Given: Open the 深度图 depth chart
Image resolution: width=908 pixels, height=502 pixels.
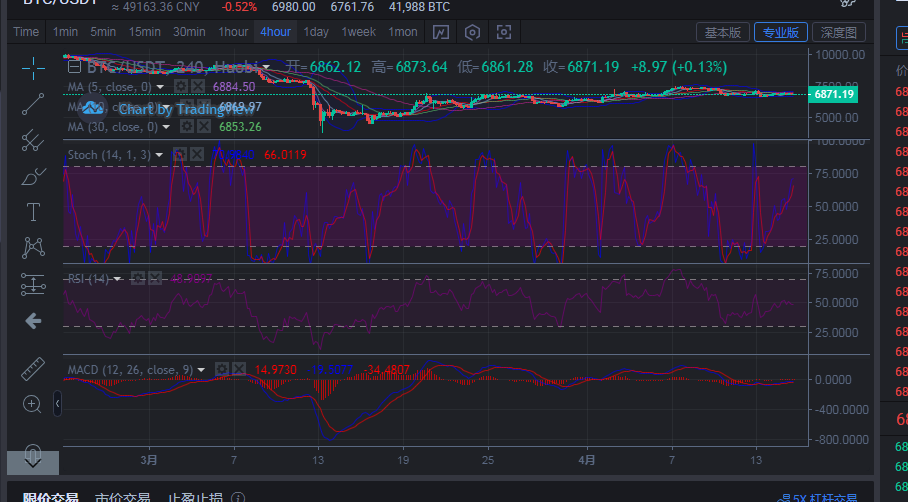Looking at the screenshot, I should pyautogui.click(x=838, y=32).
